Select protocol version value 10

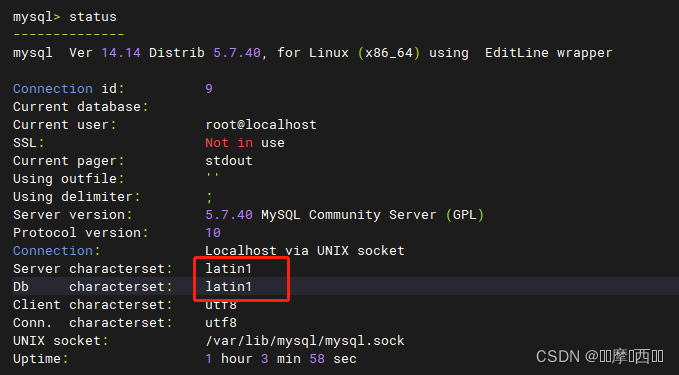tap(213, 233)
